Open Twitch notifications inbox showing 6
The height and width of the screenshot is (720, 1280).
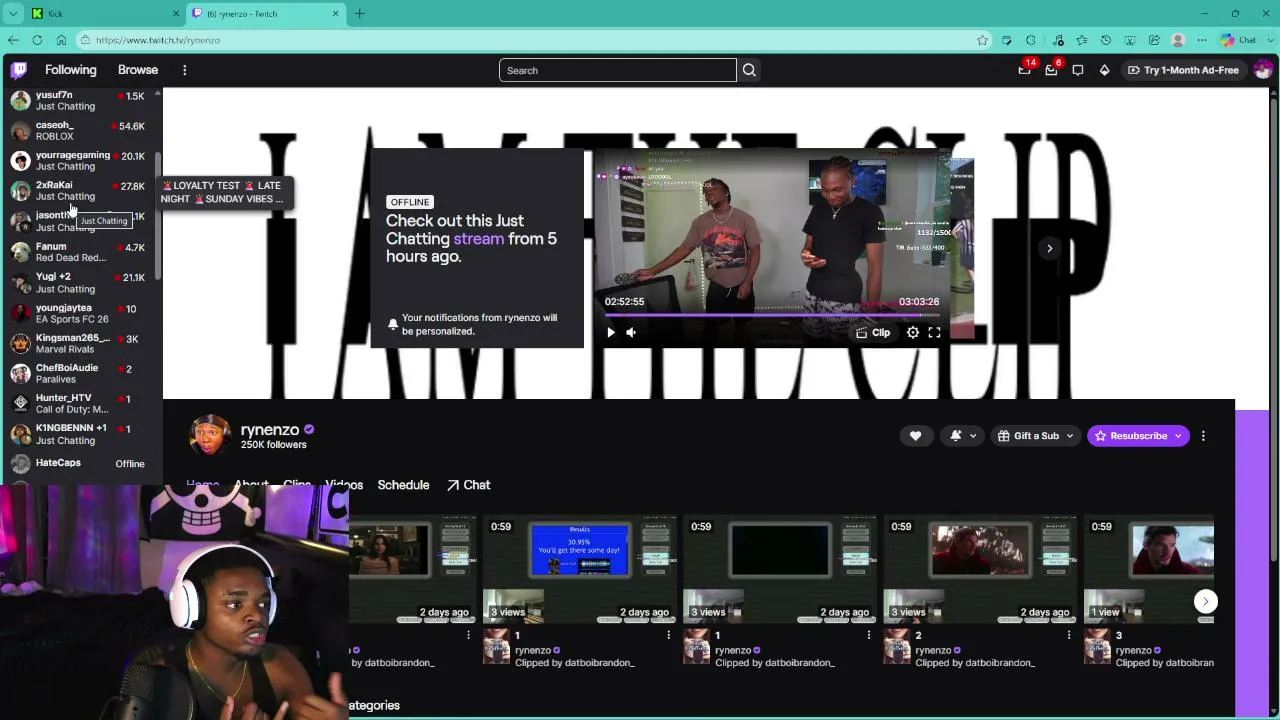[x=1051, y=70]
